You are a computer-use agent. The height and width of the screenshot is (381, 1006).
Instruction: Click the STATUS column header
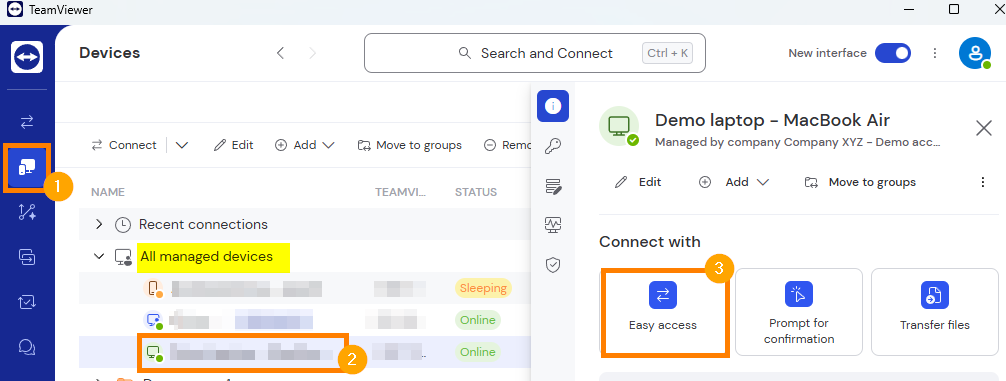[476, 192]
